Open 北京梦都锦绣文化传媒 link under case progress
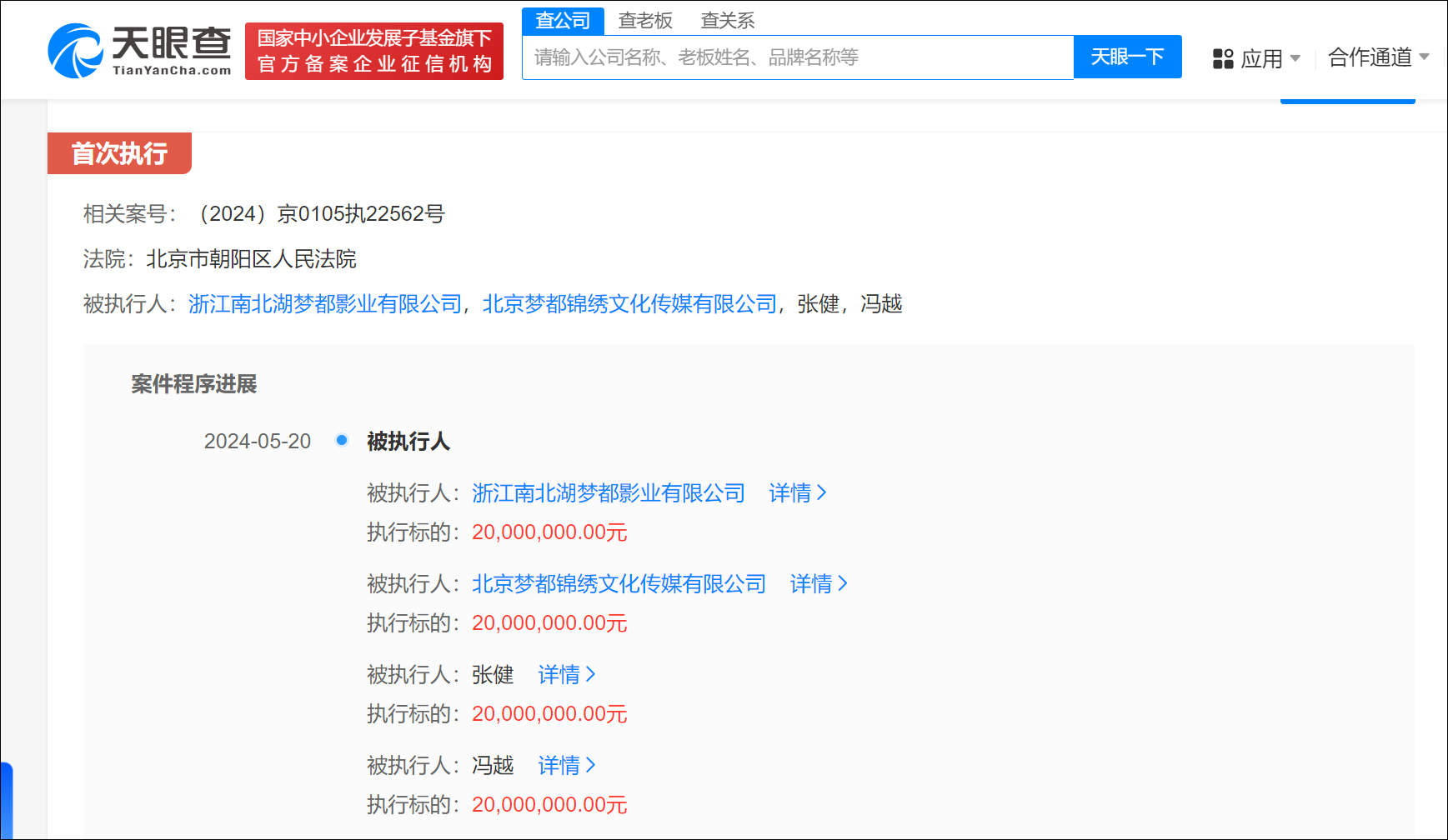 (x=619, y=584)
